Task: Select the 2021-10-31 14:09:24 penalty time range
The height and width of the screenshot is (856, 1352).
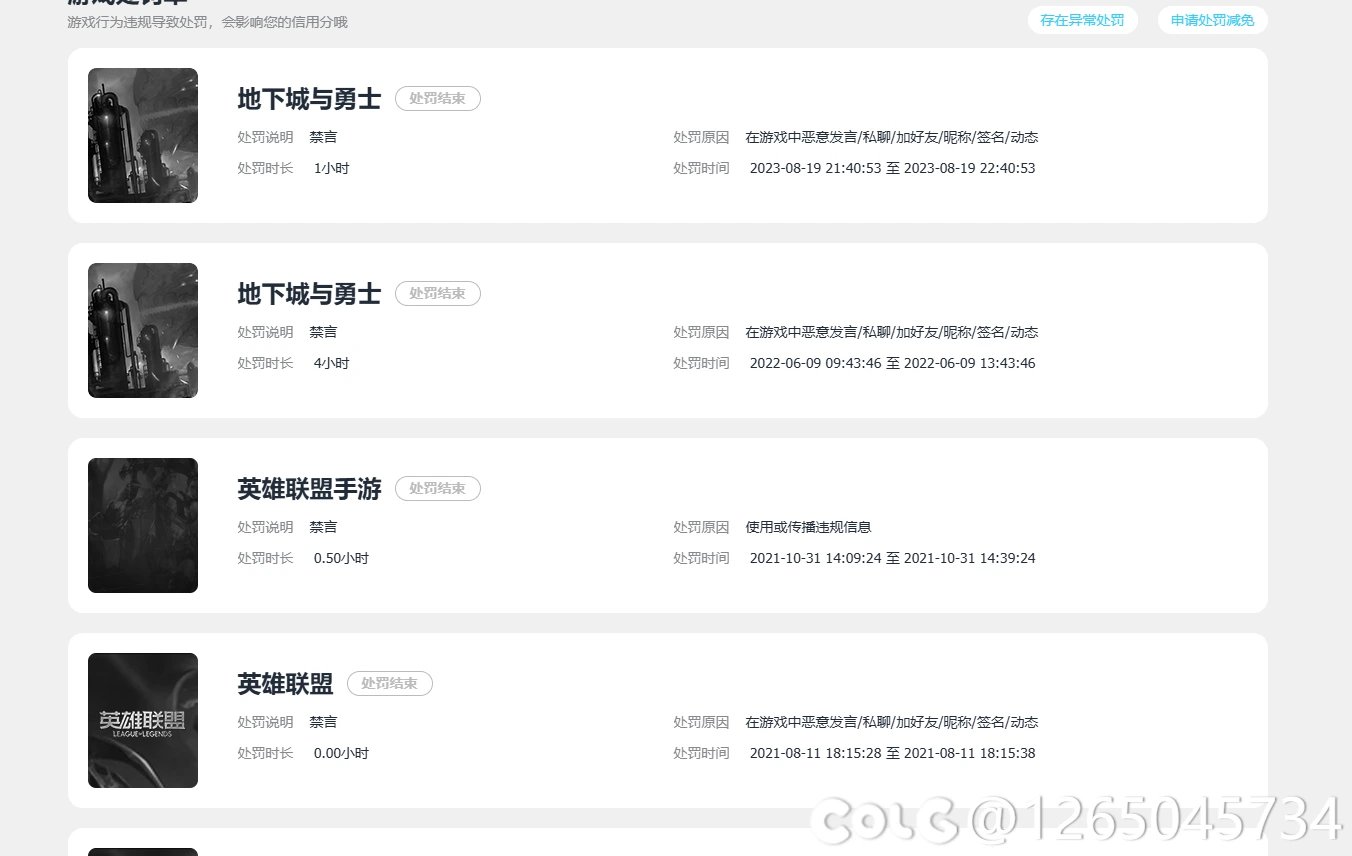Action: (x=892, y=558)
